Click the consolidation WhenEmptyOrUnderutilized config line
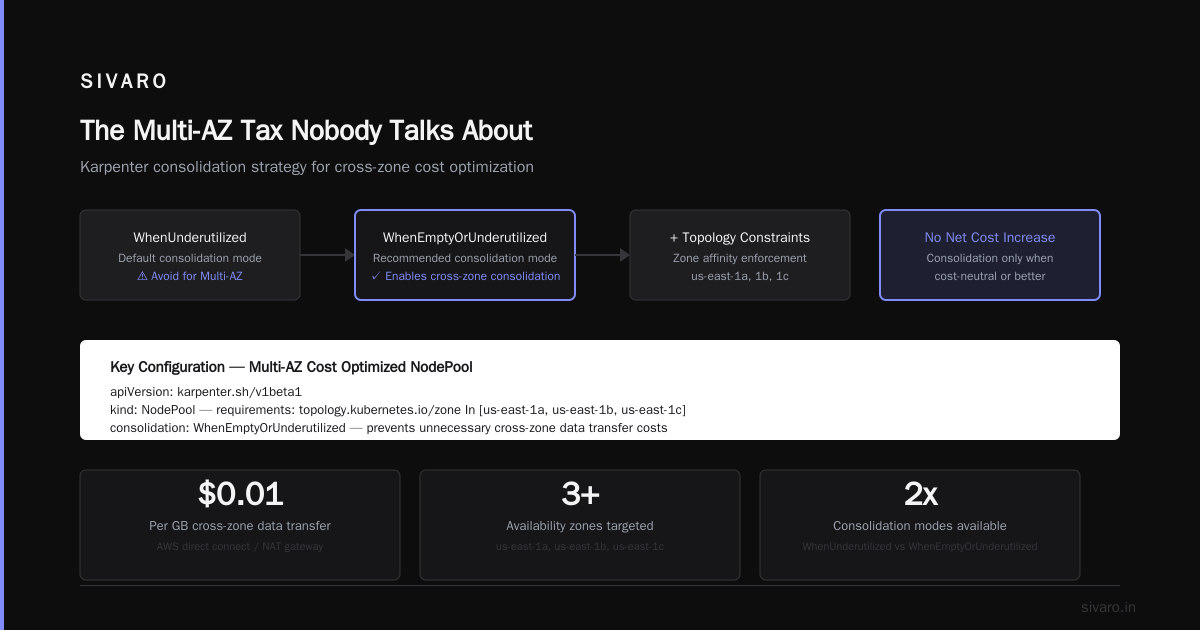 coord(389,428)
